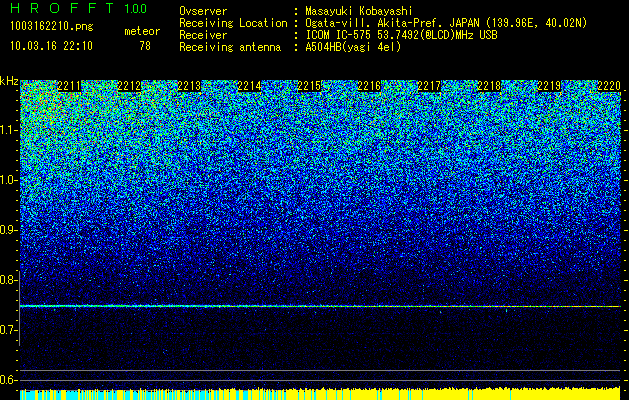Viewport: 629px width, 400px height.
Task: Click the 0.6 kHz axis label
Action: pos(8,380)
